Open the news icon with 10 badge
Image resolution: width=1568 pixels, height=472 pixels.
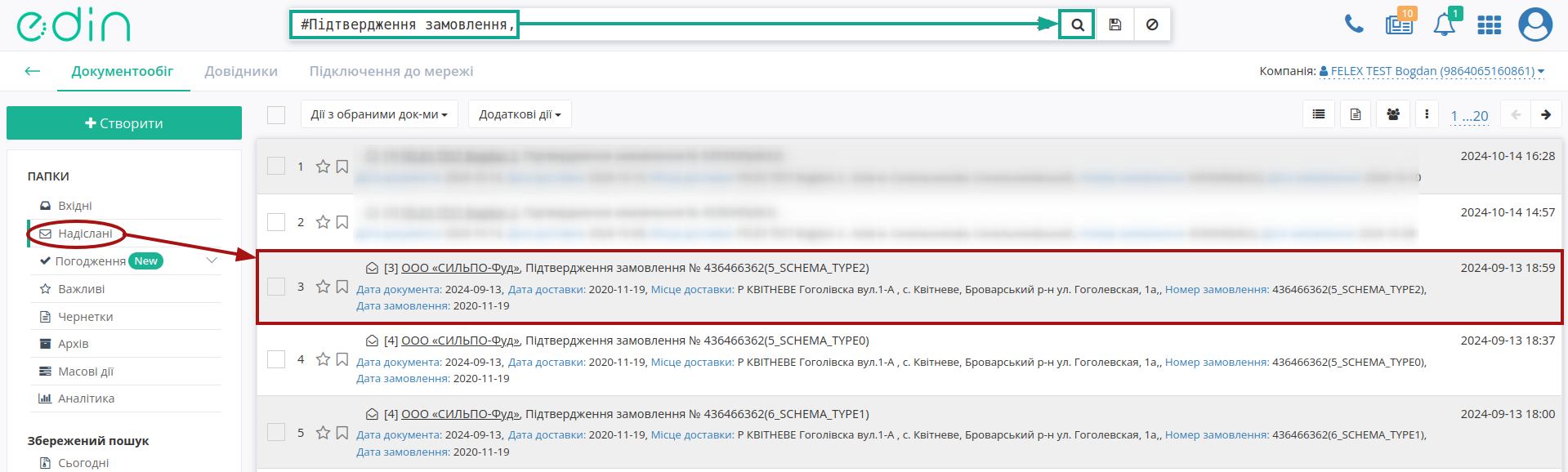(1400, 23)
